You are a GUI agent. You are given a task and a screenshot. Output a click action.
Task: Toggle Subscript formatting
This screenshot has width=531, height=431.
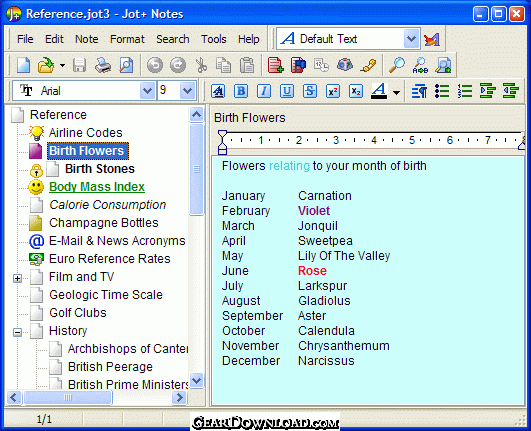pos(356,91)
